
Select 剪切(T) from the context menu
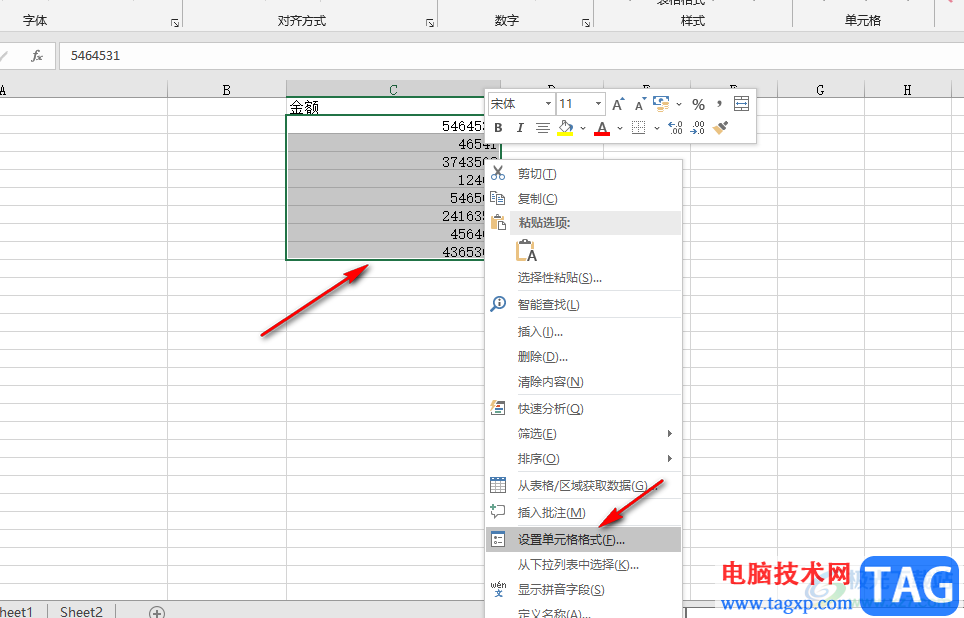click(583, 174)
